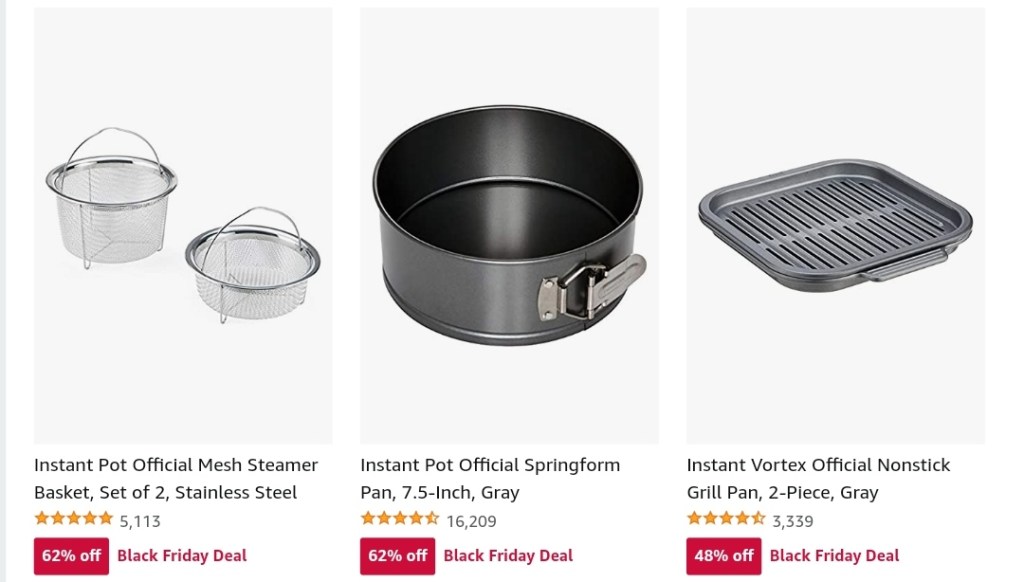The height and width of the screenshot is (582, 1024).
Task: Click the metal latch on the springform pan
Action: [589, 284]
